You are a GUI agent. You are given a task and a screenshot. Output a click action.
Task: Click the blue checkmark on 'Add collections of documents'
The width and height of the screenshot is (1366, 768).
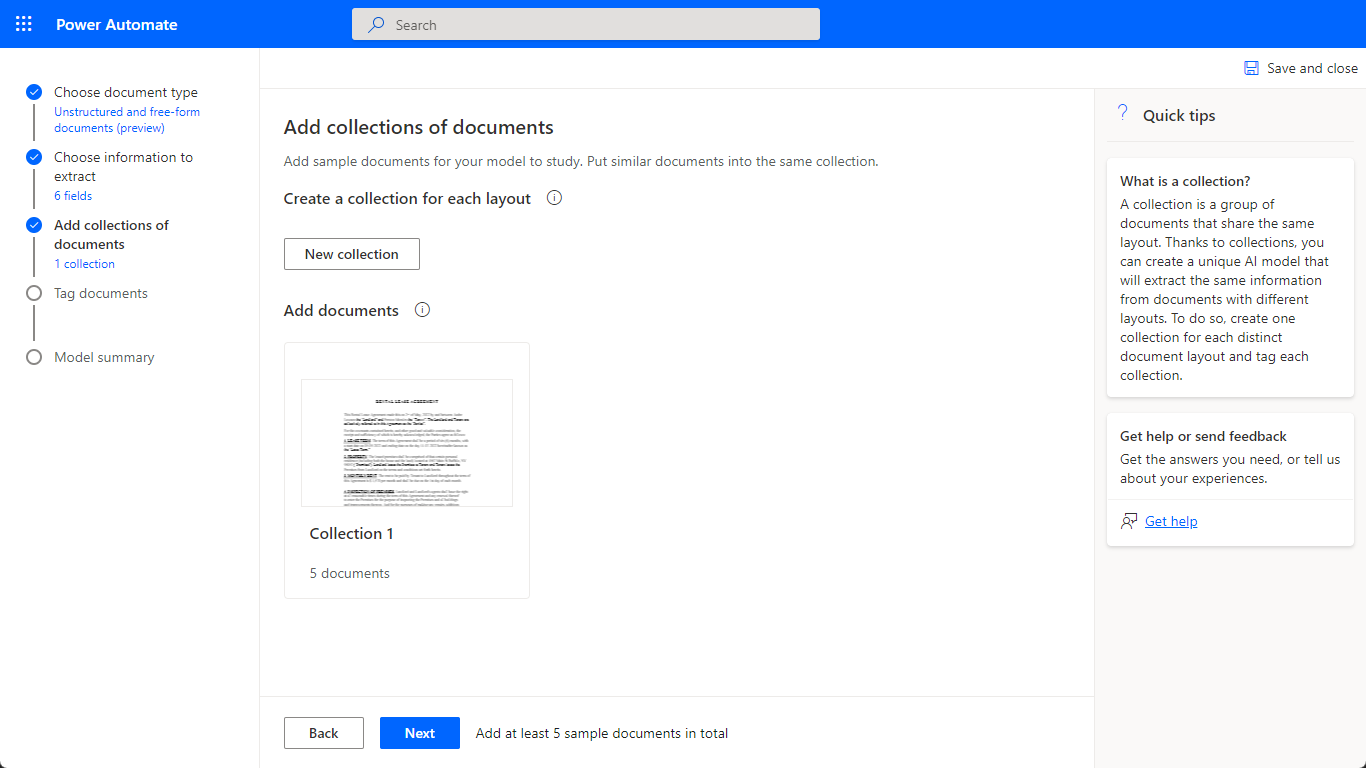coord(33,225)
